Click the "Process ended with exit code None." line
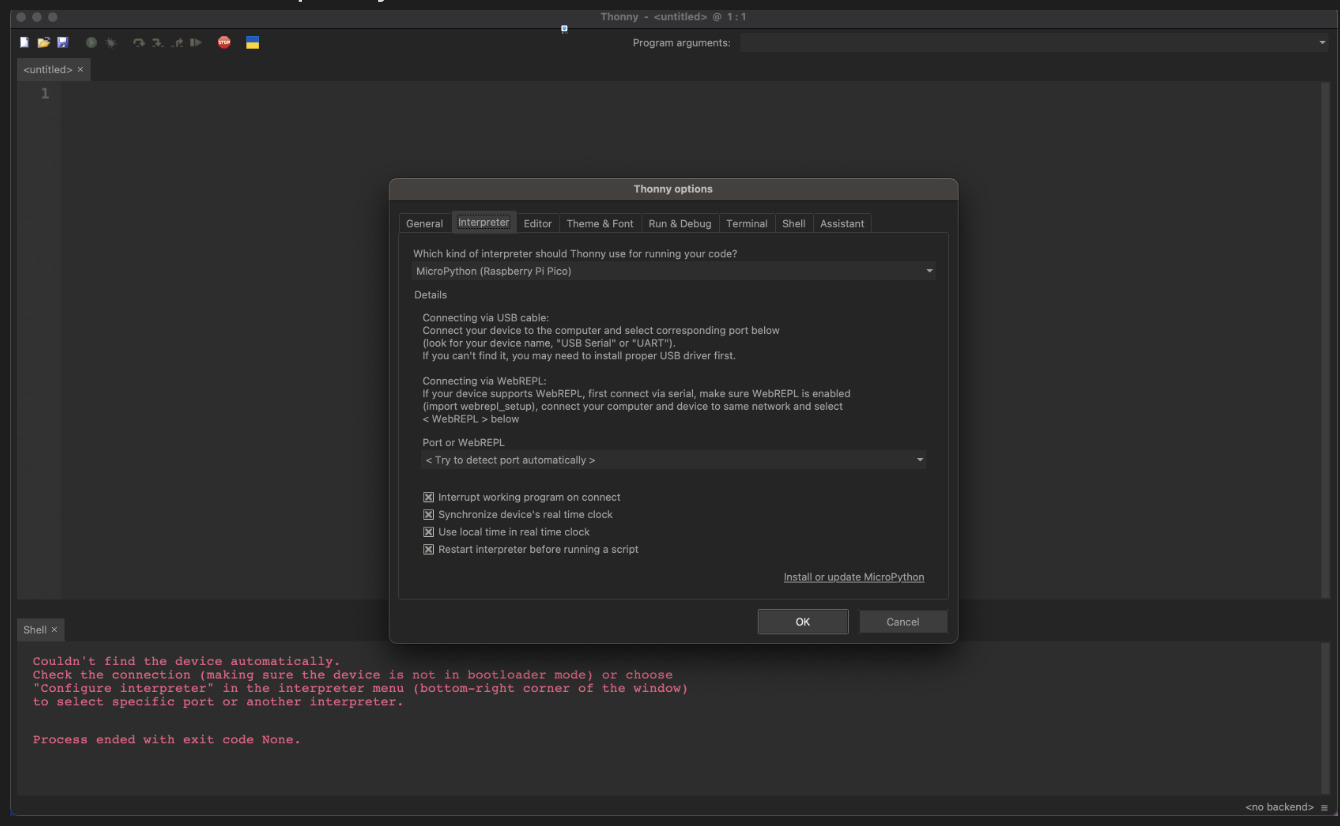This screenshot has width=1340, height=826. pos(166,740)
